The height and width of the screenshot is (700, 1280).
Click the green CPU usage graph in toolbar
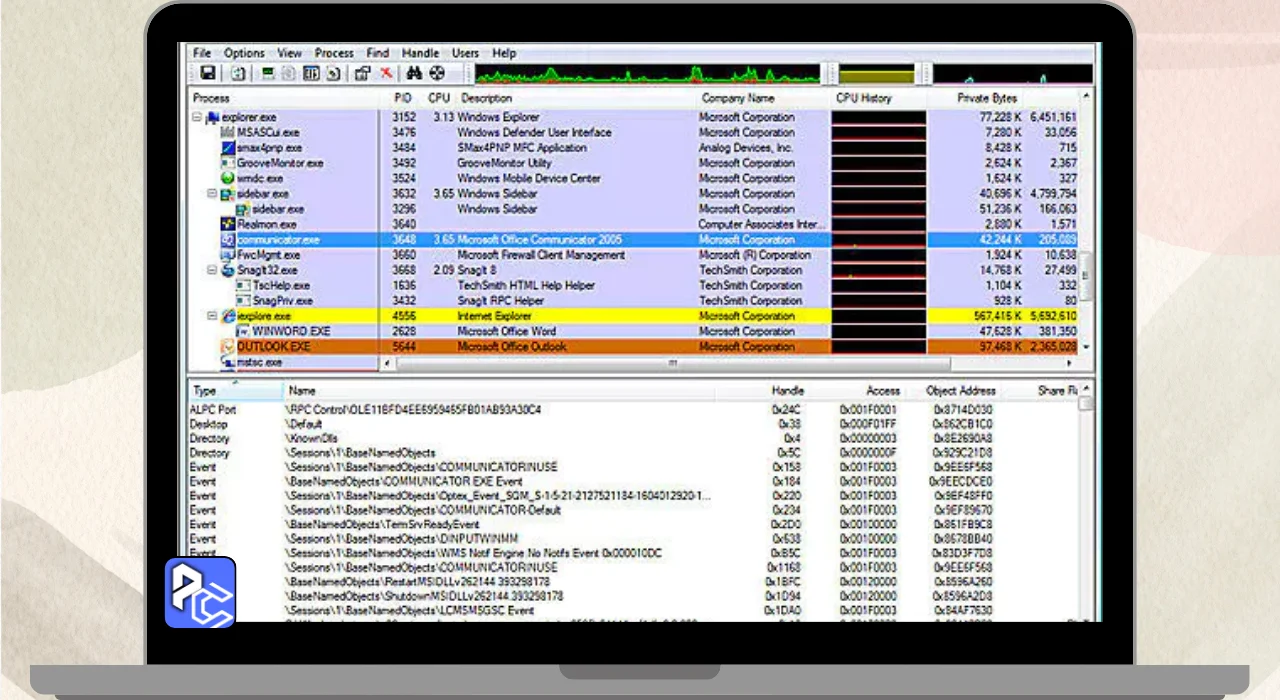tap(646, 74)
